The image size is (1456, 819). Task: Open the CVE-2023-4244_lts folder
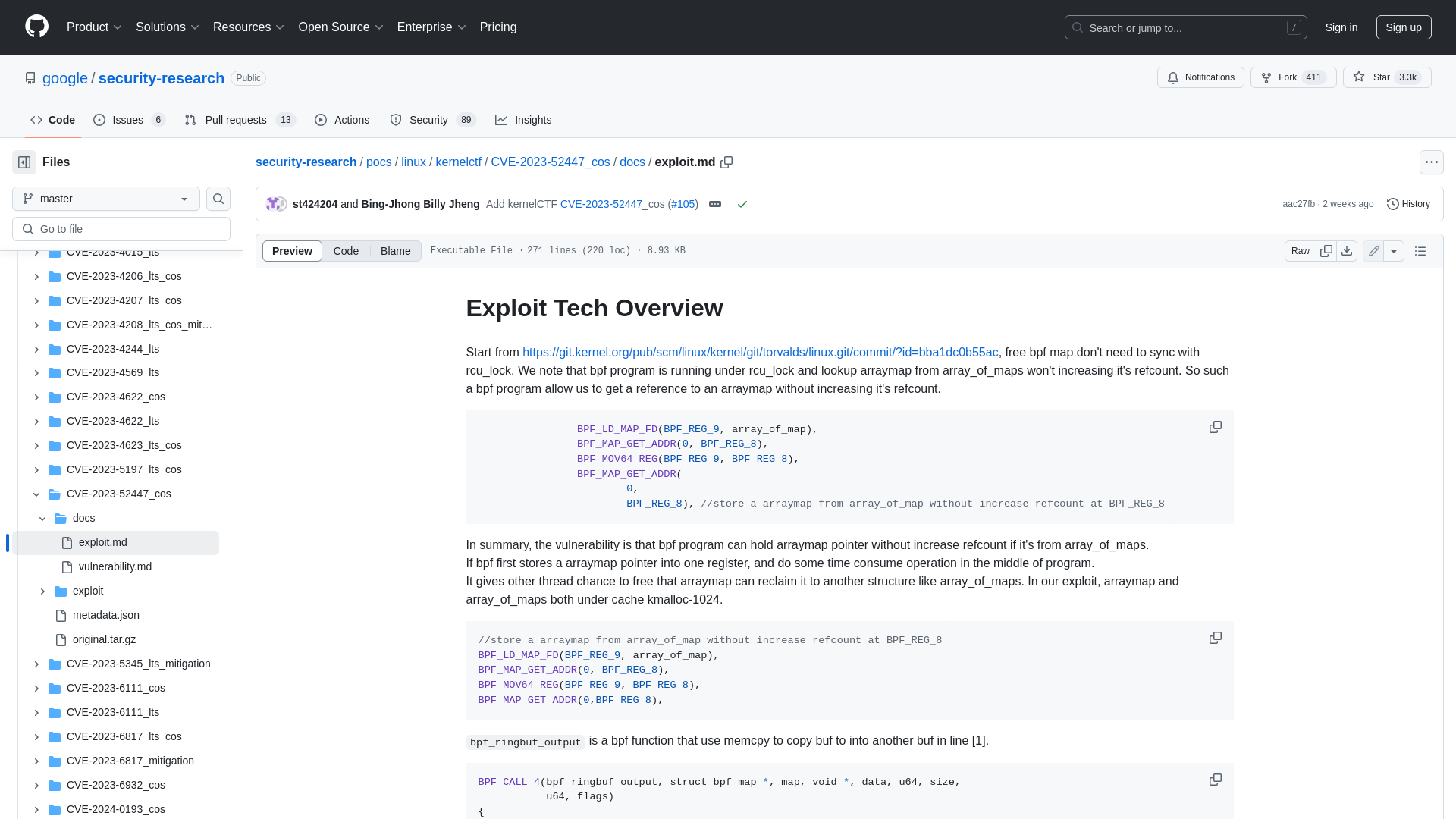tap(113, 349)
